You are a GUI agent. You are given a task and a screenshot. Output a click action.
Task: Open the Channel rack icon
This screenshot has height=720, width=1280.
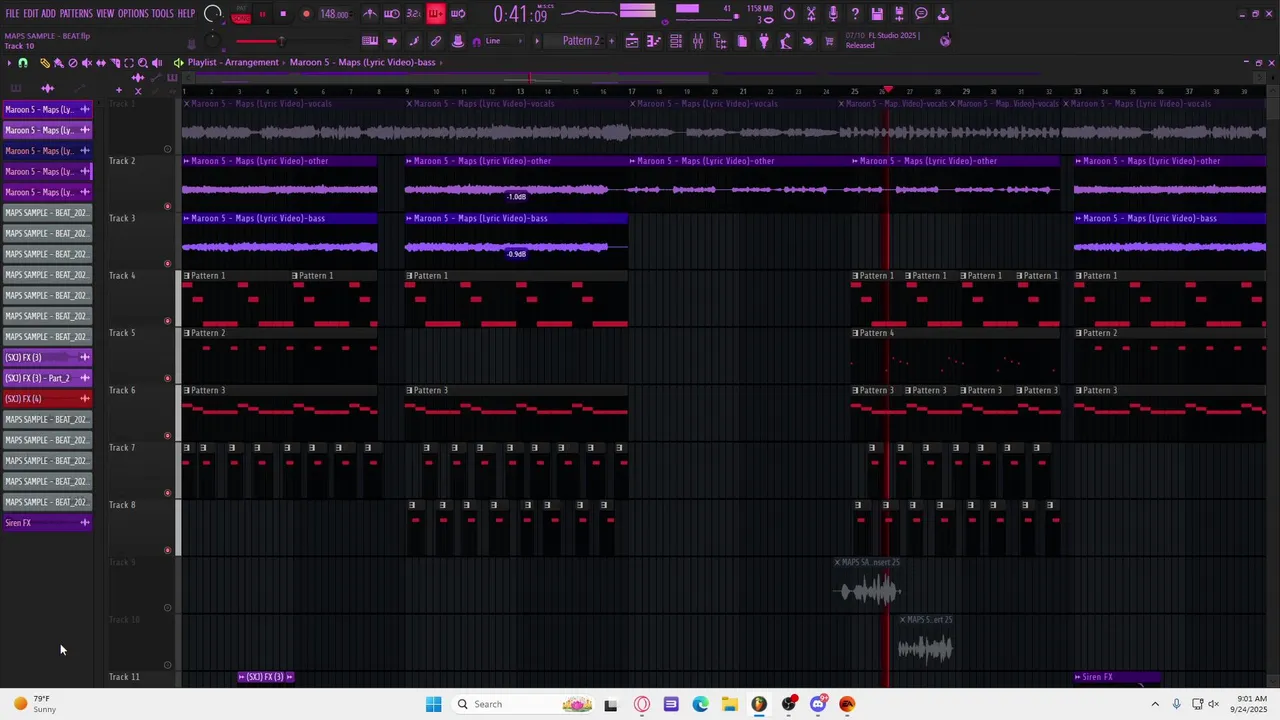tap(676, 41)
